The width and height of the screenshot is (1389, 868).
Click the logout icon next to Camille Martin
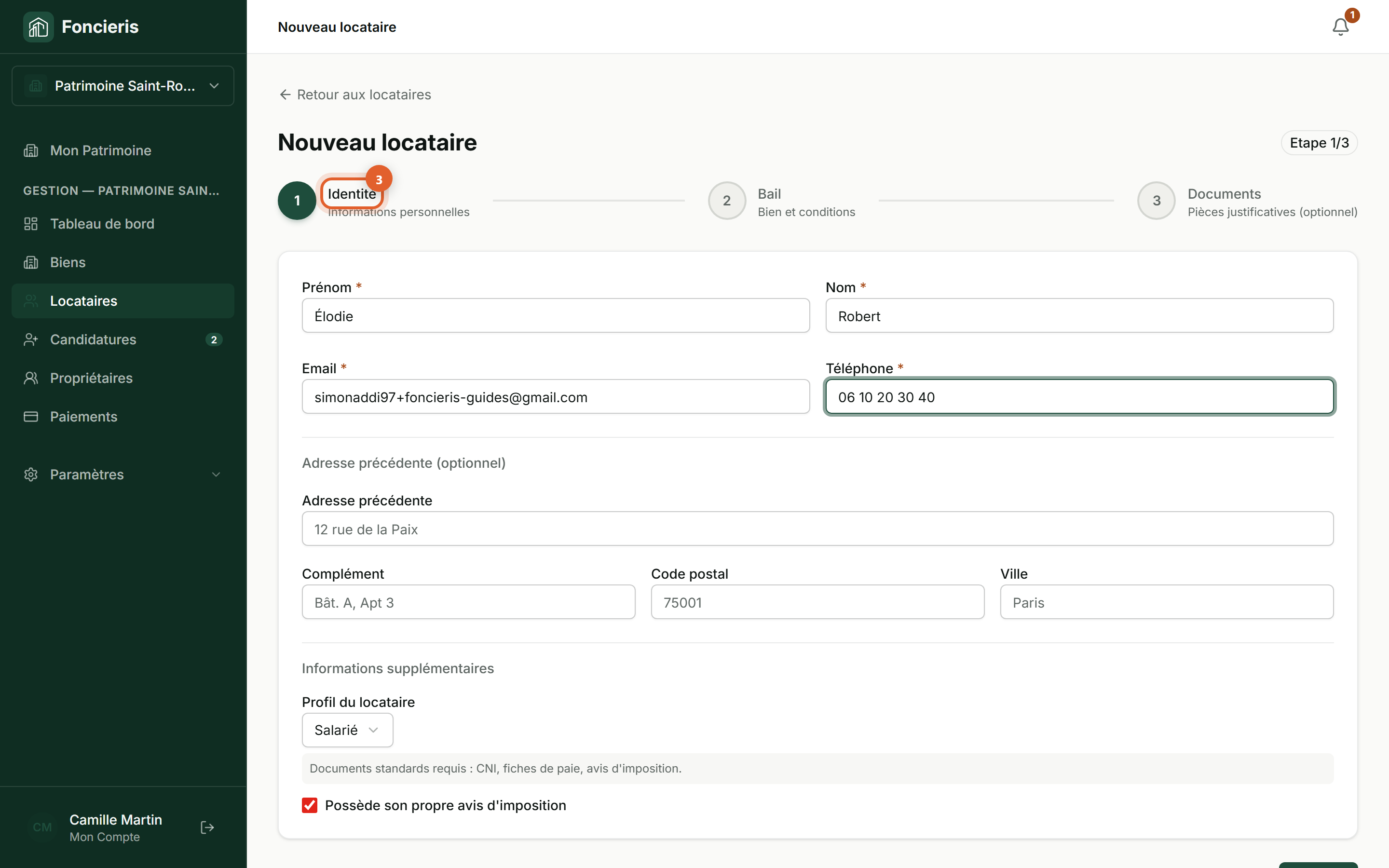pos(207,827)
